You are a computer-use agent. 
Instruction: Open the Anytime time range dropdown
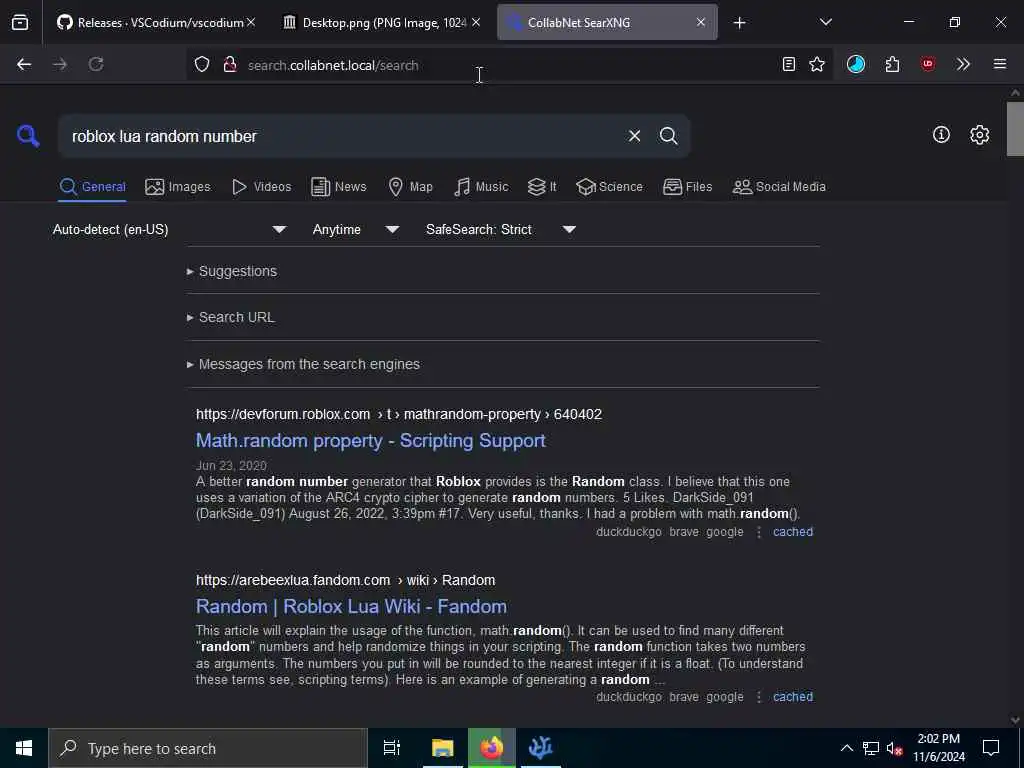(x=355, y=229)
